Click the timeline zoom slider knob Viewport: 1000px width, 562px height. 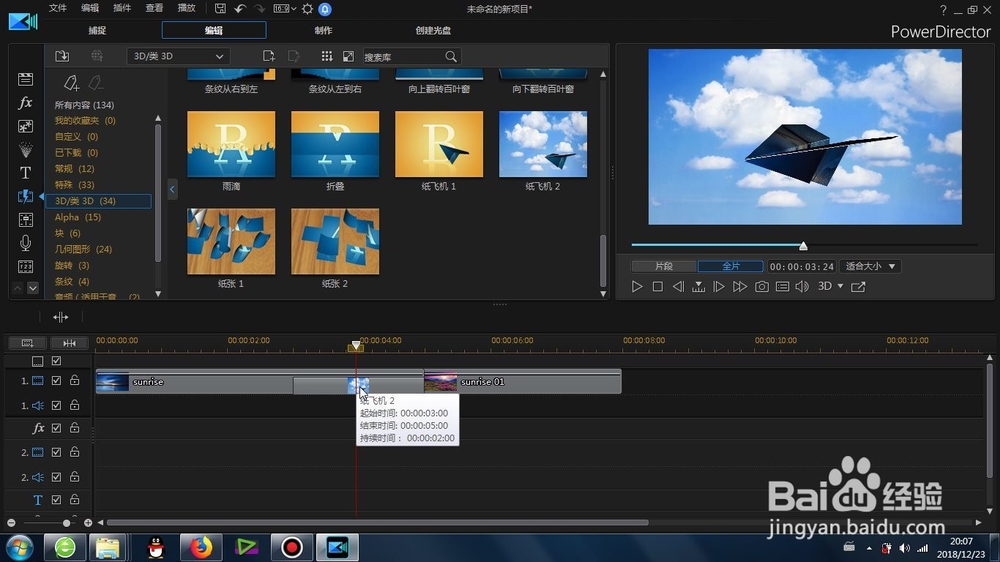(66, 523)
